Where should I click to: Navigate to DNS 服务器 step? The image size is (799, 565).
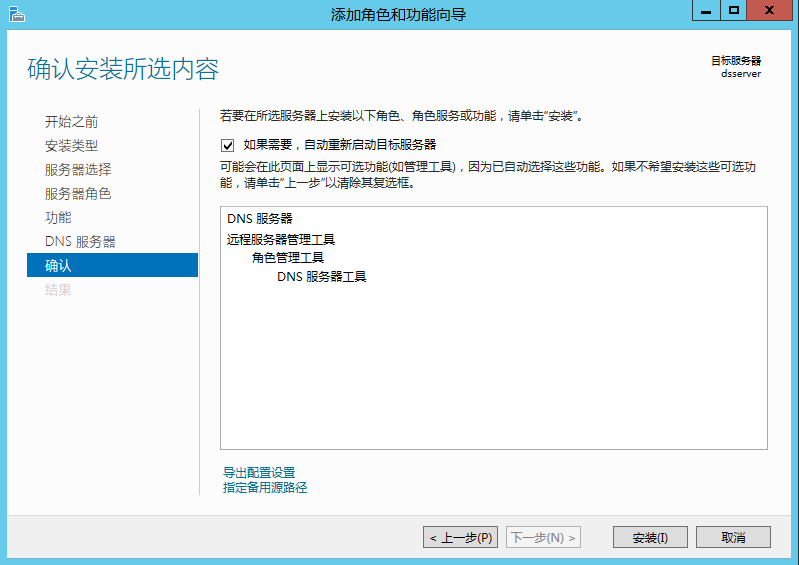[x=80, y=242]
